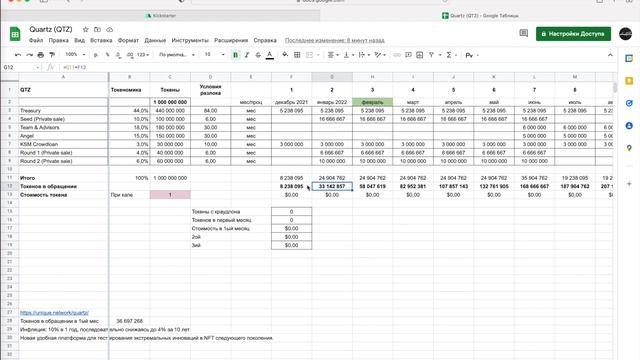Open the zoom 100% dropdown
Viewport: 640px width, 360px height.
pos(76,55)
